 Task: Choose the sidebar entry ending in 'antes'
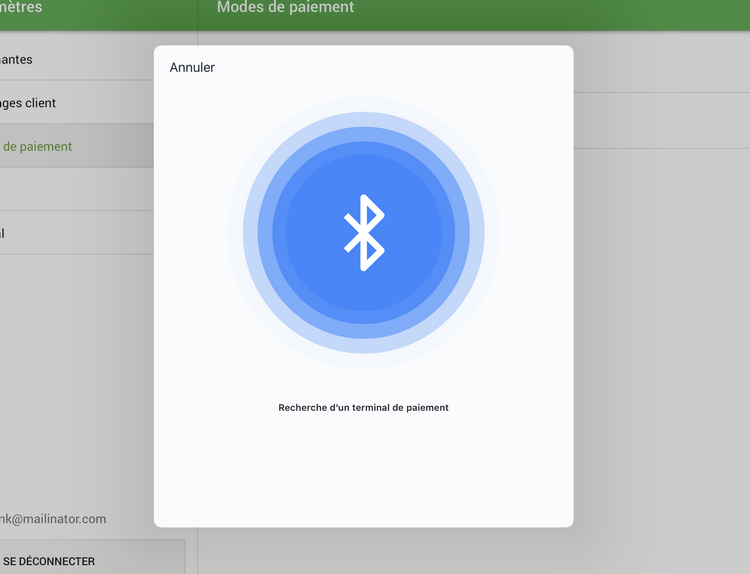tap(20, 60)
